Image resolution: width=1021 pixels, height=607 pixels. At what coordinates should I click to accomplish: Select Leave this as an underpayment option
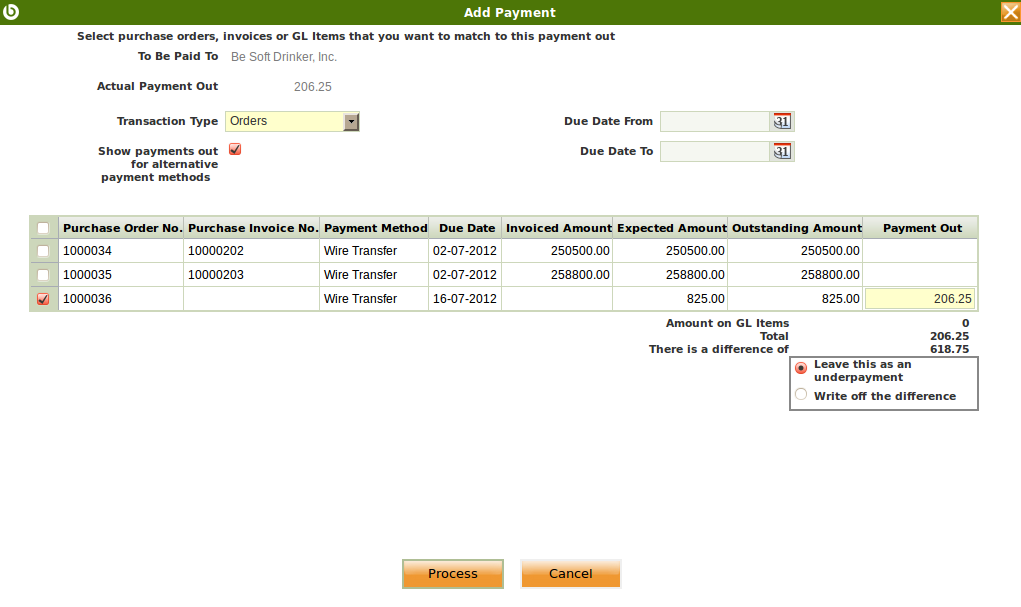click(801, 368)
